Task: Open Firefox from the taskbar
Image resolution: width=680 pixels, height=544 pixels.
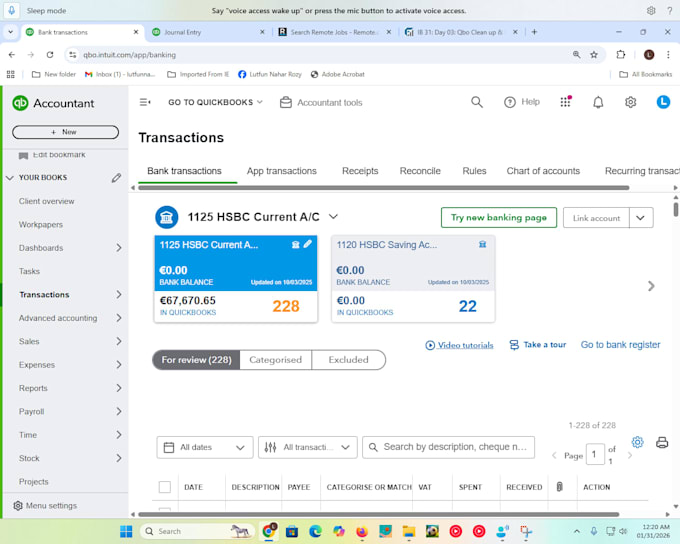Action: pyautogui.click(x=362, y=531)
